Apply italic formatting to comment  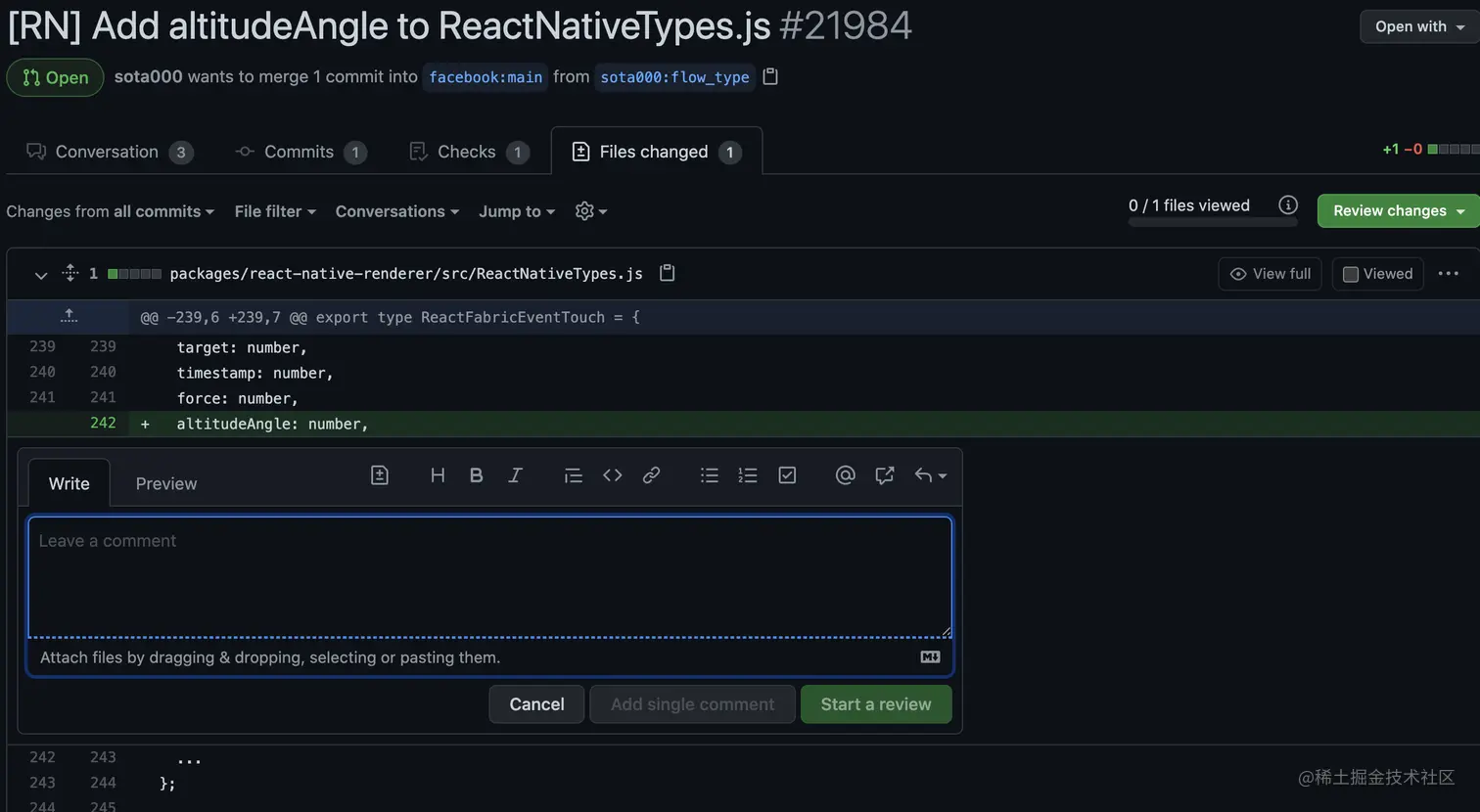(515, 475)
